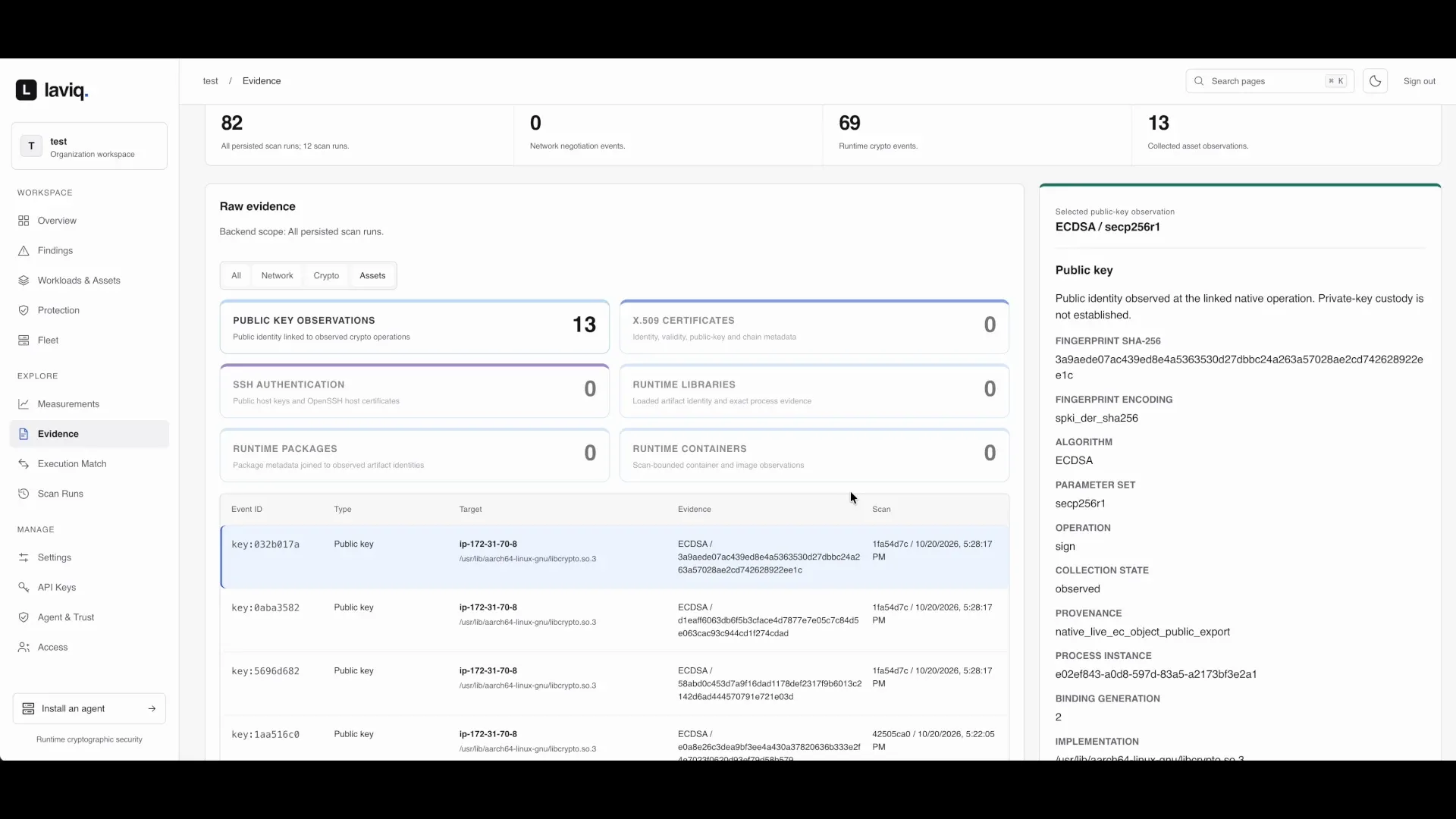Click the laviq logo icon
This screenshot has width=1456, height=819.
point(26,90)
